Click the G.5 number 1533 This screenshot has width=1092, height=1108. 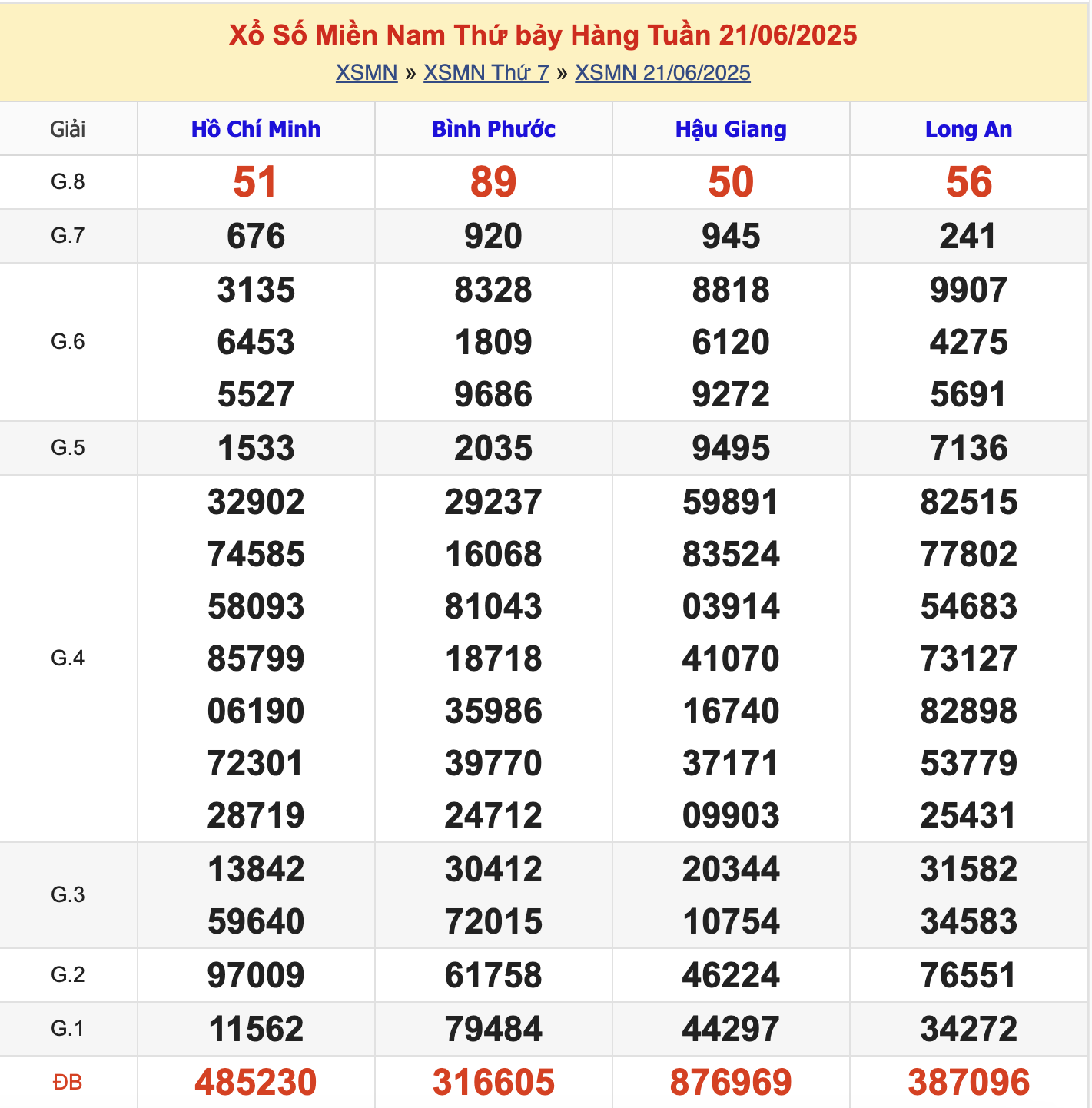coord(256,449)
